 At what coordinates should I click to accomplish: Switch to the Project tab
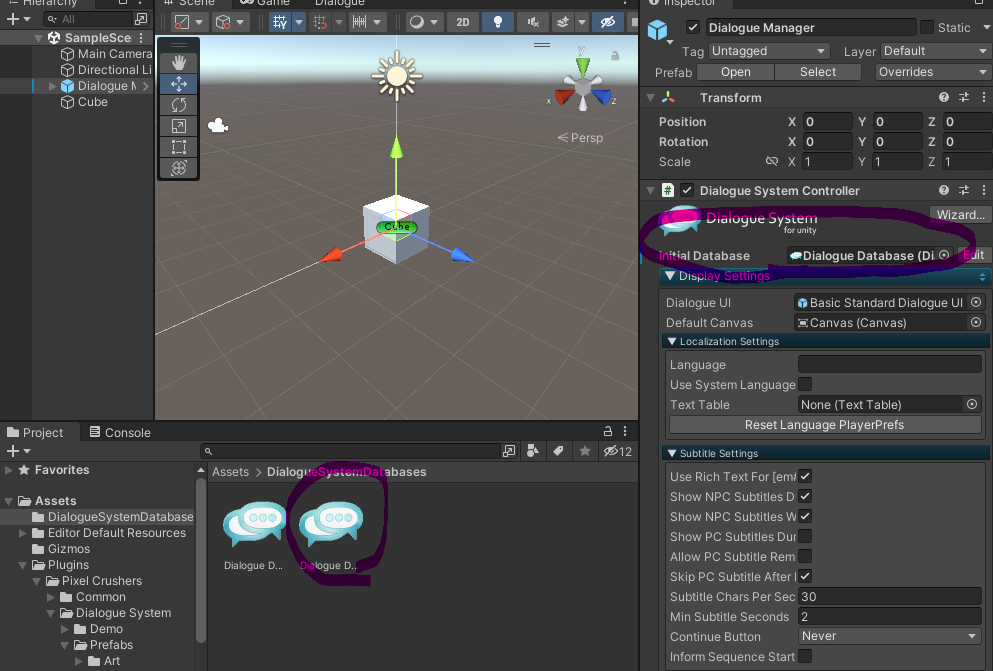point(35,432)
